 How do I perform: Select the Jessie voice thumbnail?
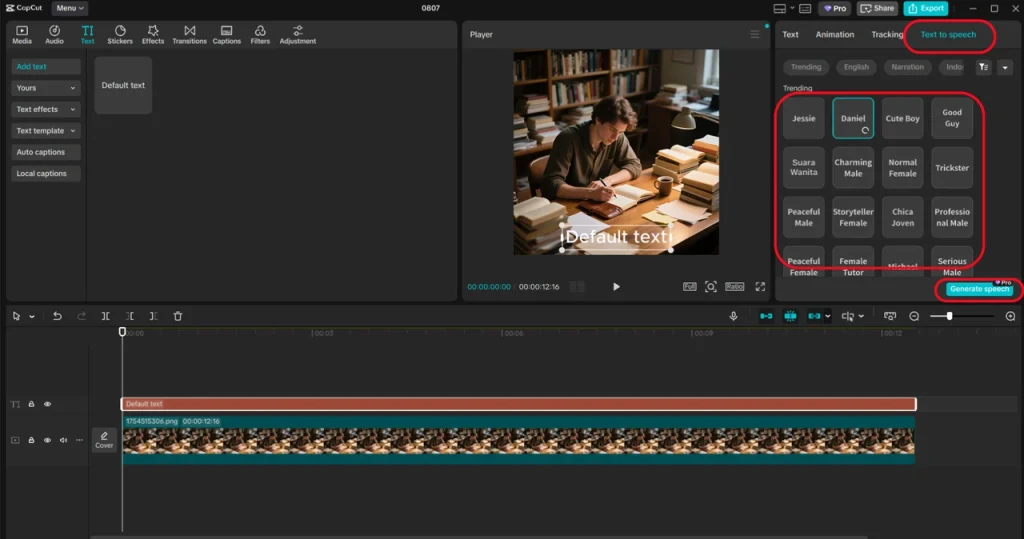(804, 118)
